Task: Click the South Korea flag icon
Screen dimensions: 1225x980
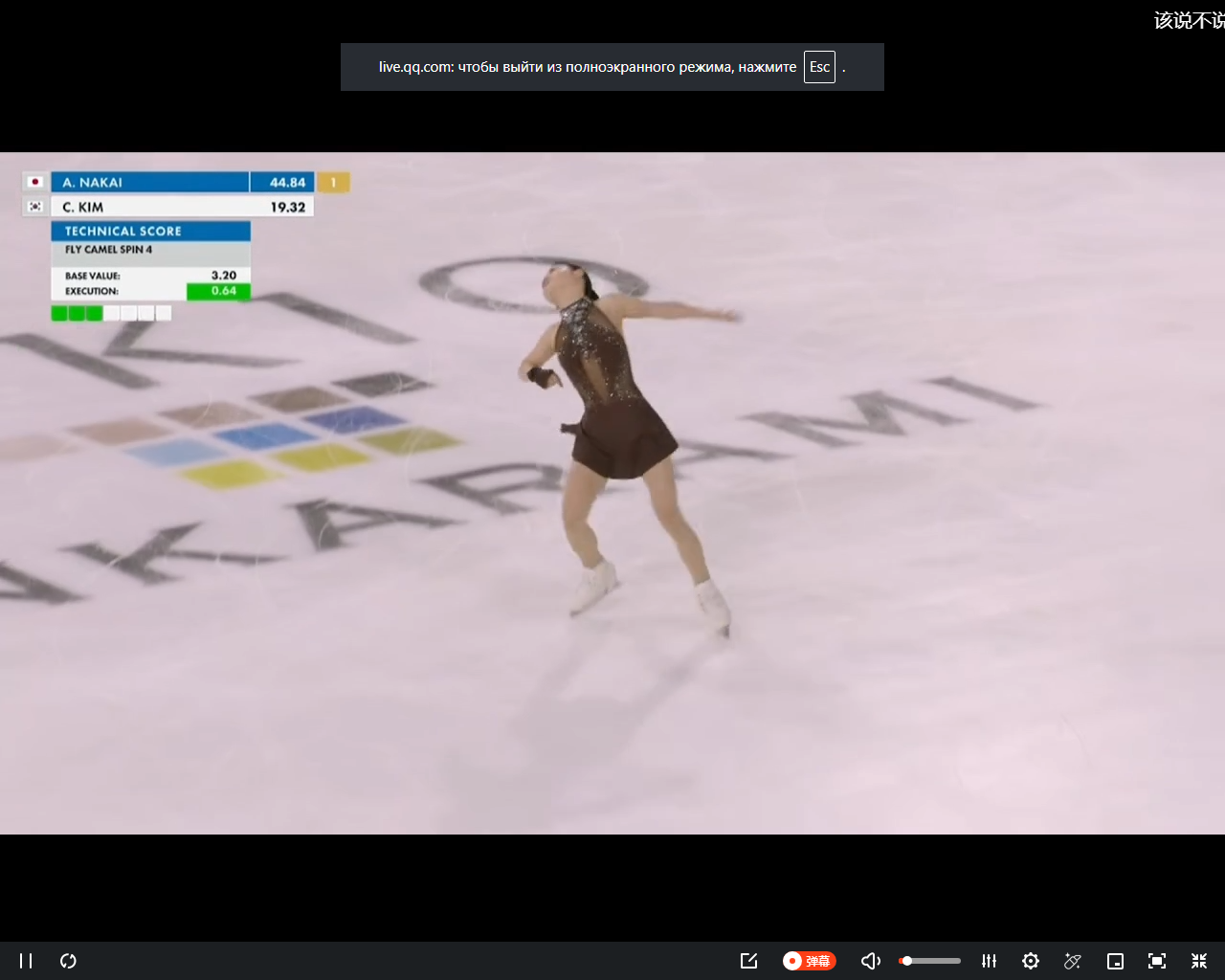Action: (x=35, y=207)
